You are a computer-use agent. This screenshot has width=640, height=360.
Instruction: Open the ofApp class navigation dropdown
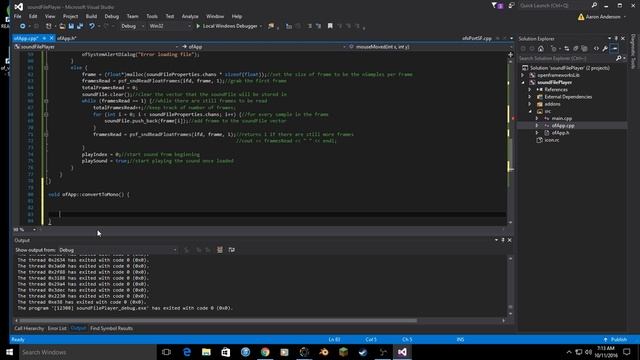(x=264, y=47)
